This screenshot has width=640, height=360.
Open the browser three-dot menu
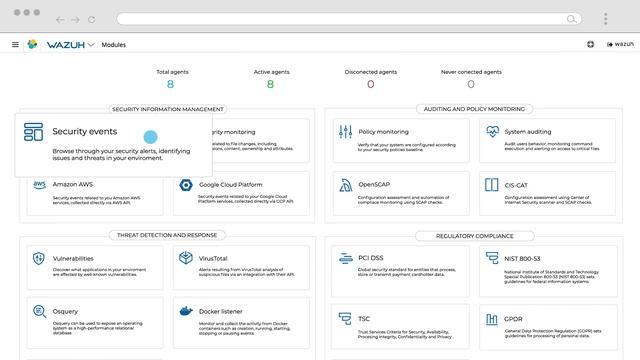[x=605, y=18]
